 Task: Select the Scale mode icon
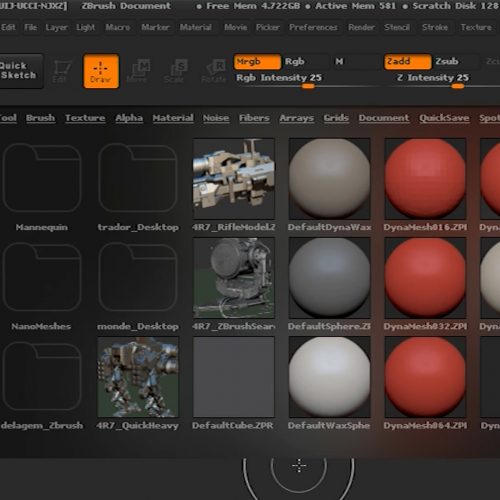(x=176, y=71)
